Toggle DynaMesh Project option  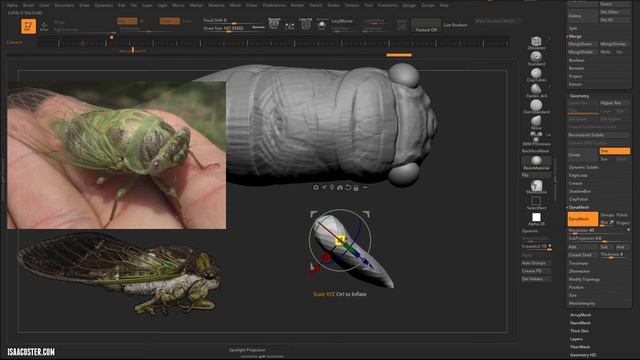(622, 223)
